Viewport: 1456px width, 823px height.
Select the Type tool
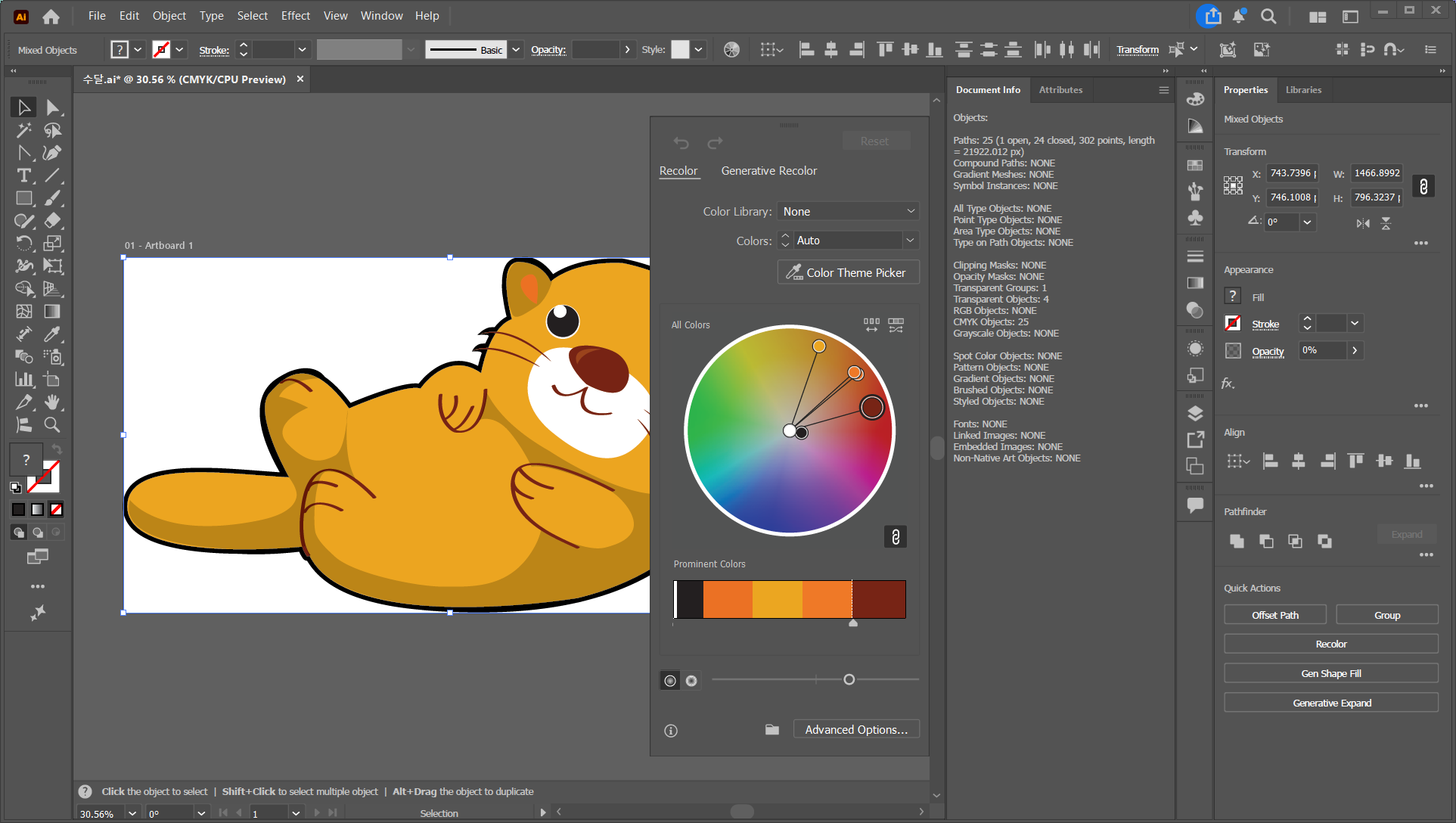(23, 175)
